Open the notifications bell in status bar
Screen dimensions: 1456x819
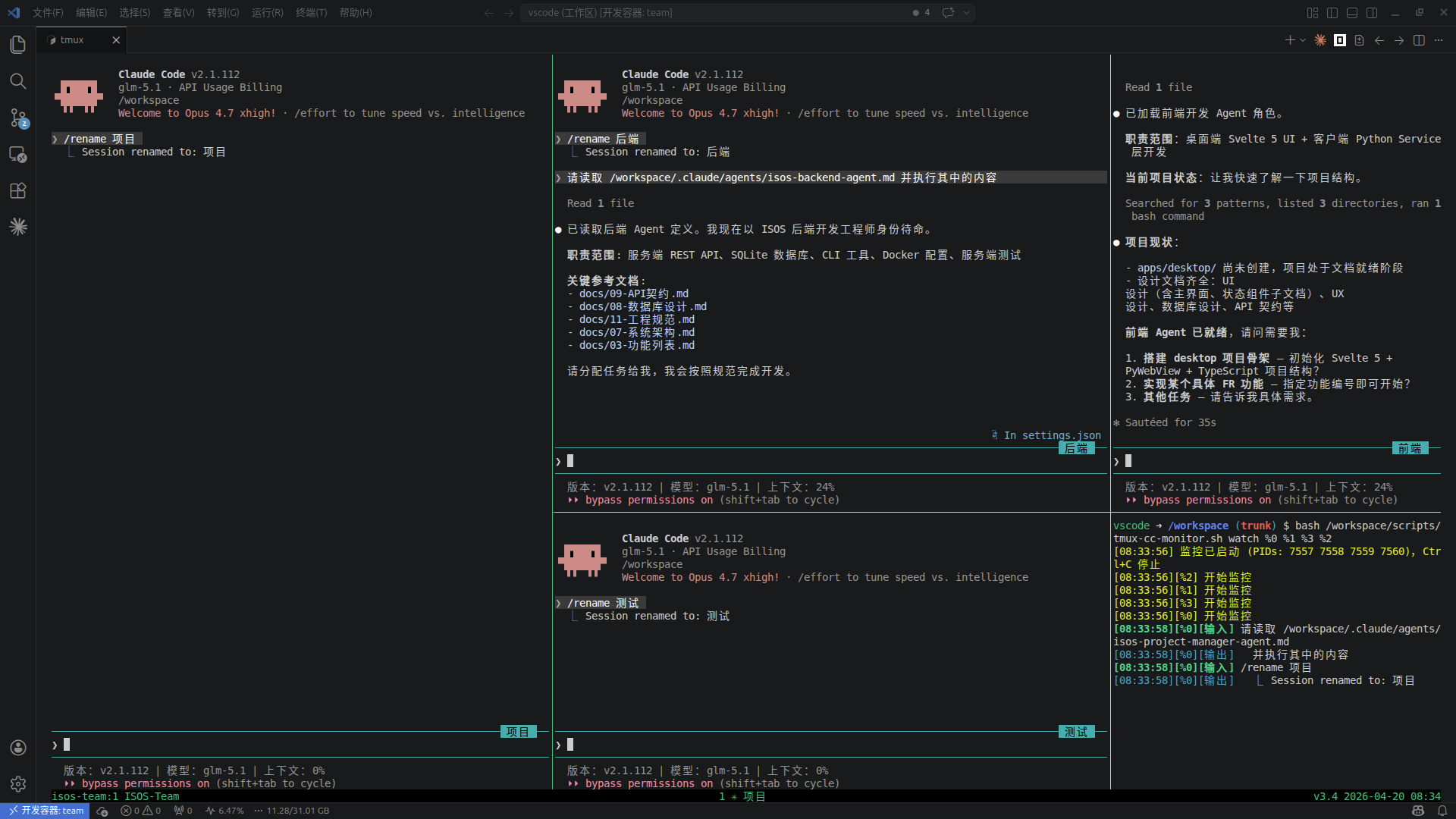pyautogui.click(x=1442, y=811)
